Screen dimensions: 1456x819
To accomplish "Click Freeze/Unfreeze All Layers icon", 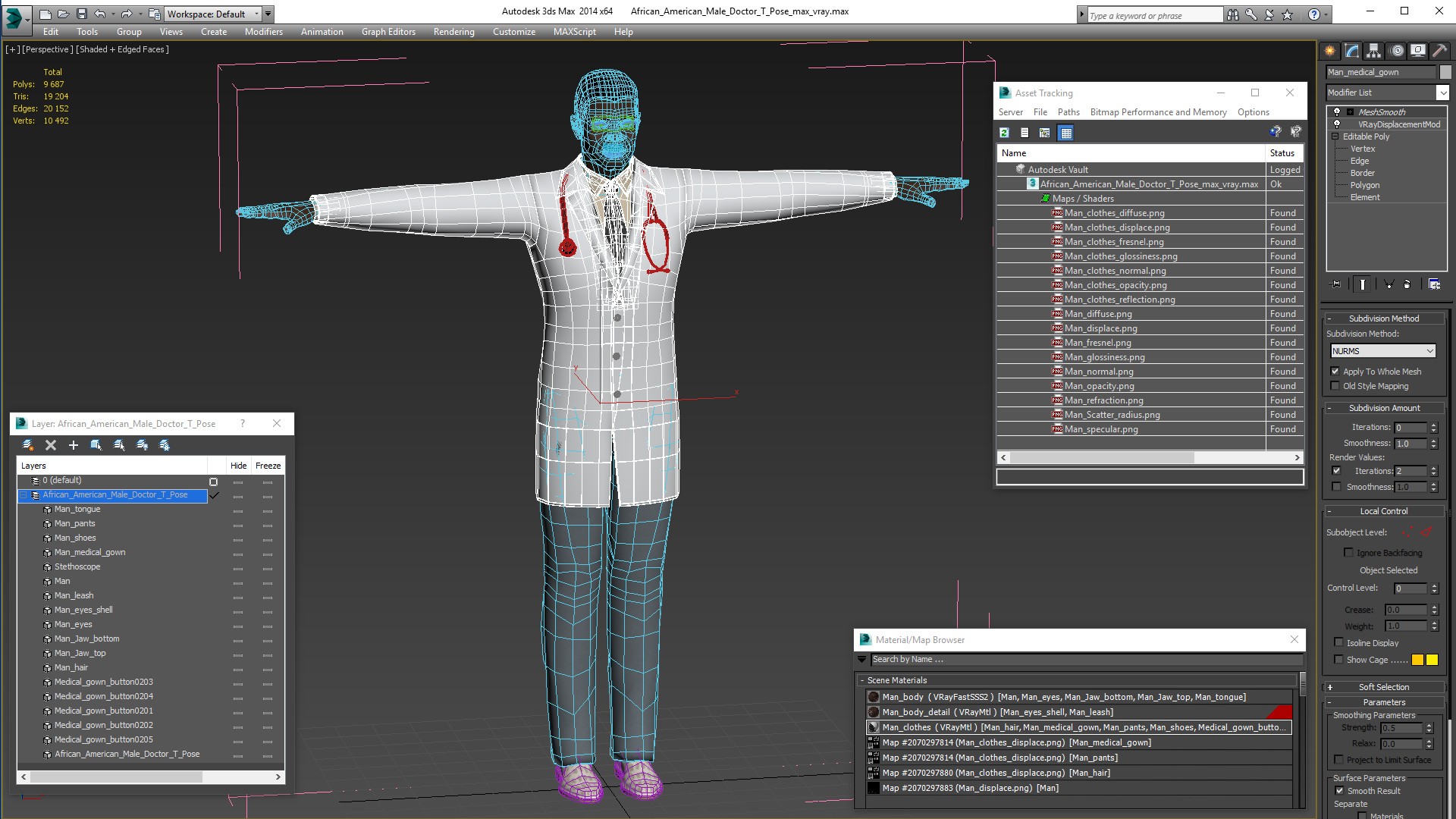I will tap(165, 445).
